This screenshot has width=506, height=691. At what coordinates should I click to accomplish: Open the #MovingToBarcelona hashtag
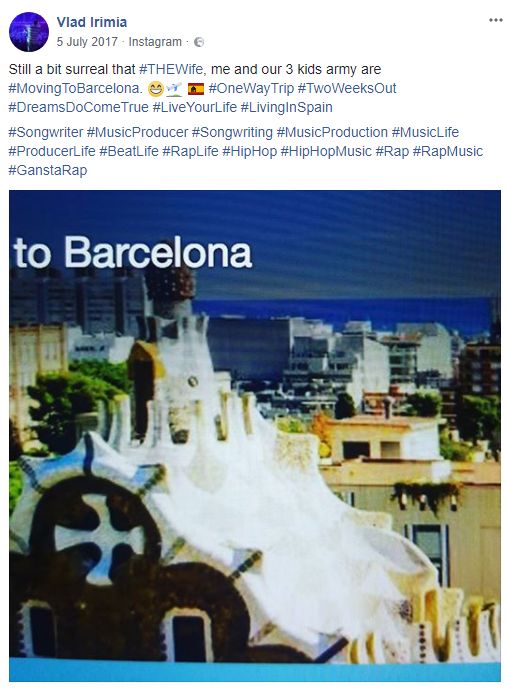74,89
